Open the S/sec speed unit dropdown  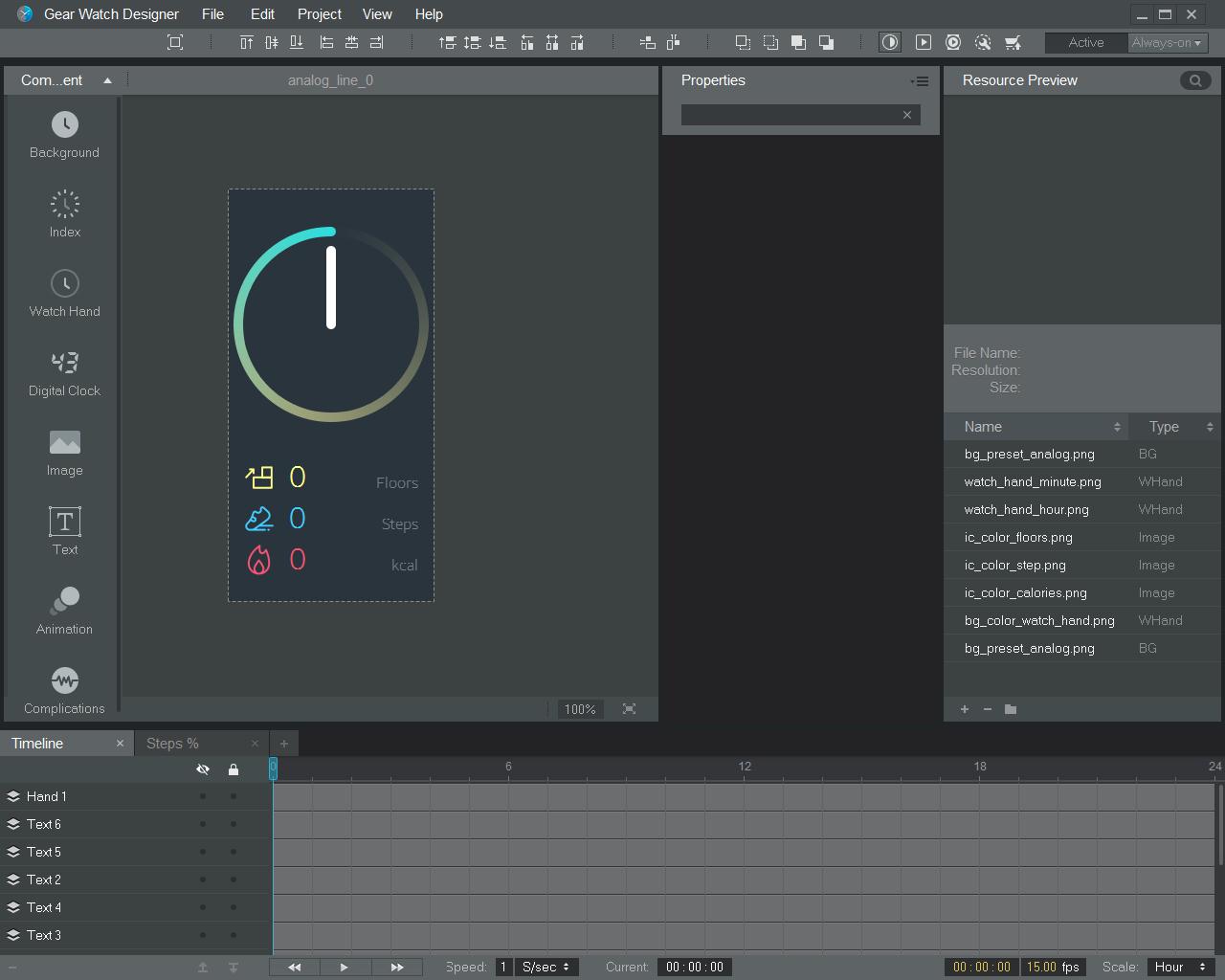point(546,967)
